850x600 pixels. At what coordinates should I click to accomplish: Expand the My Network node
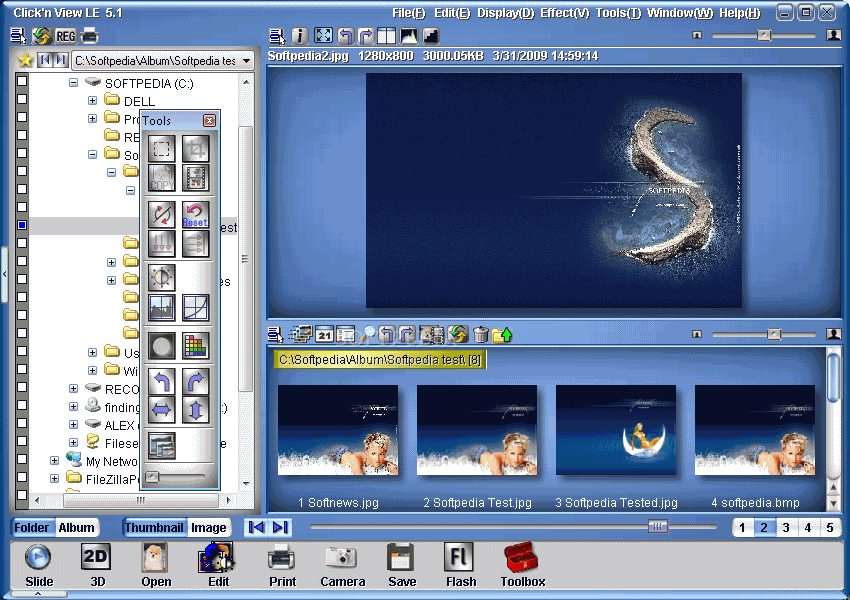(55, 461)
